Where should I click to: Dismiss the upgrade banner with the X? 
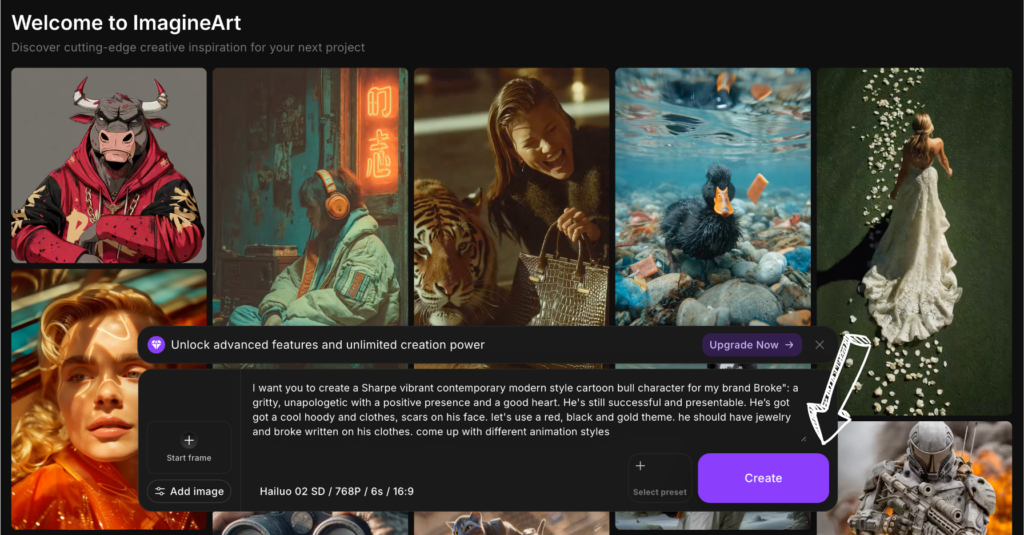tap(820, 345)
